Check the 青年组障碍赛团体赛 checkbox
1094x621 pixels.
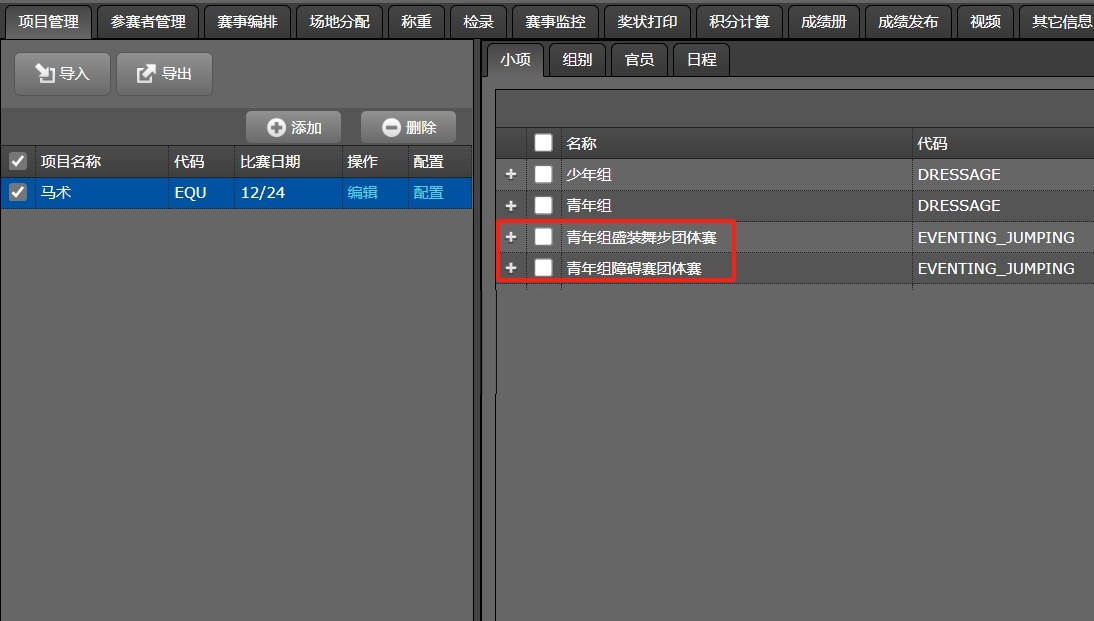543,268
